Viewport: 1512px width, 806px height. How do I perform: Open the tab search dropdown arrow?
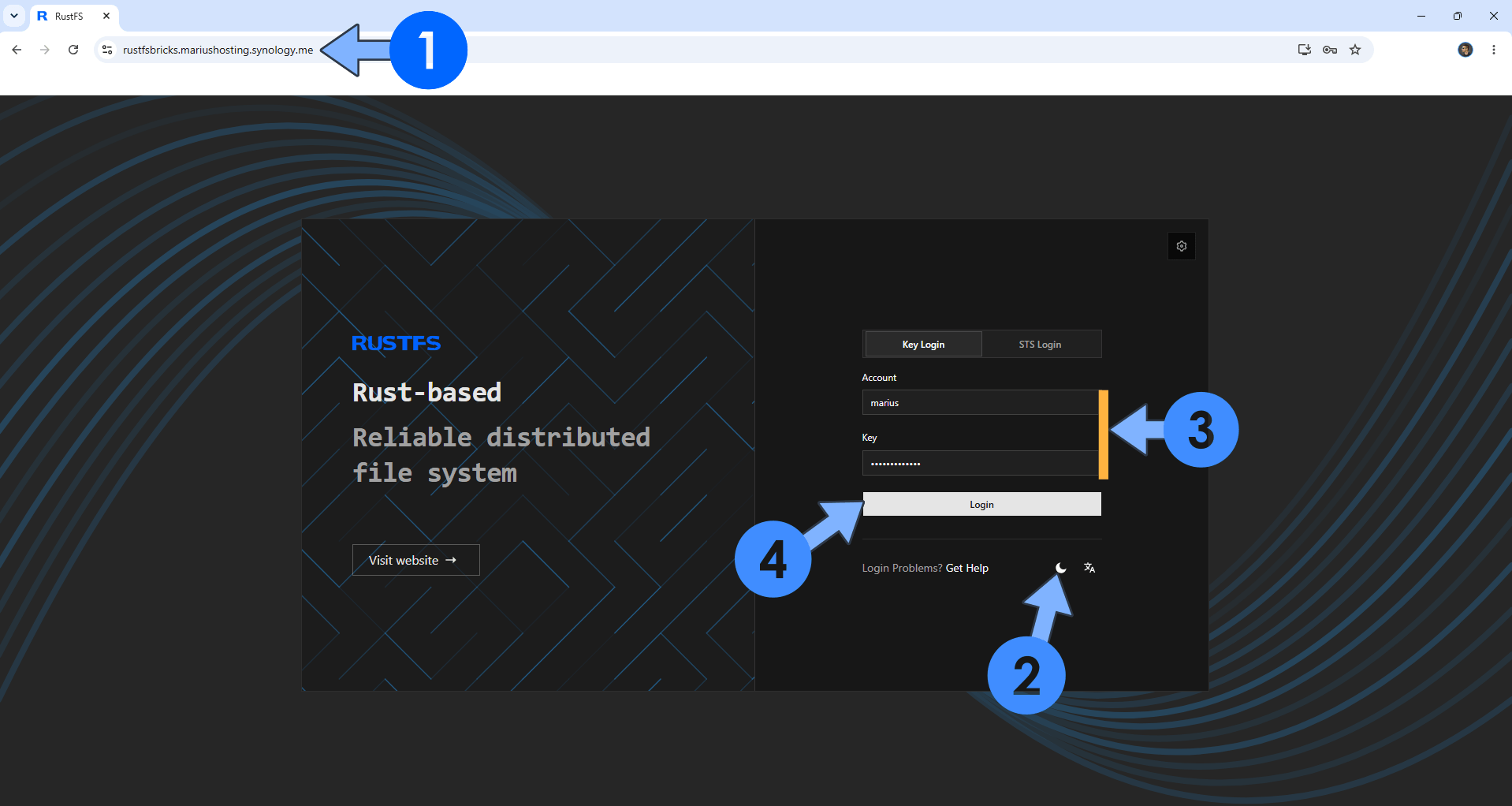pyautogui.click(x=14, y=16)
